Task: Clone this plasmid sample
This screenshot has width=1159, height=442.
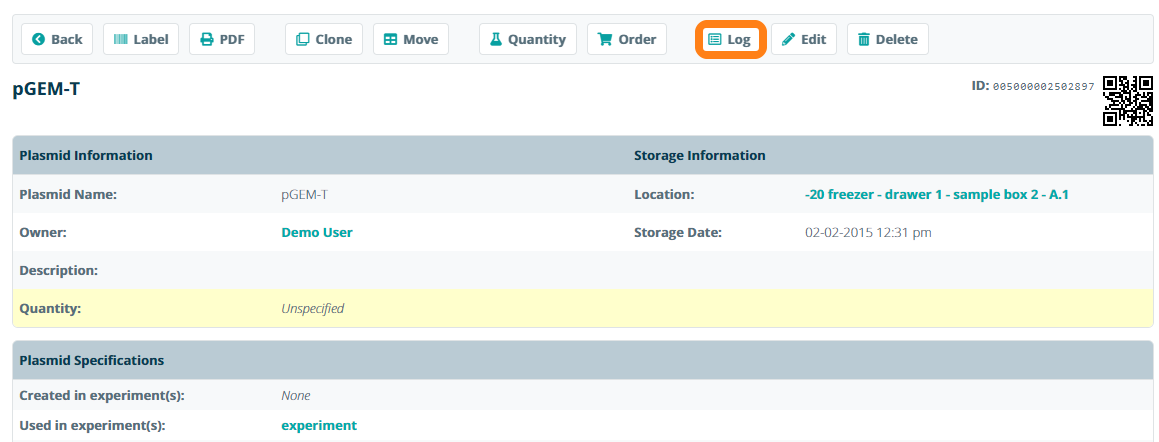Action: 323,39
